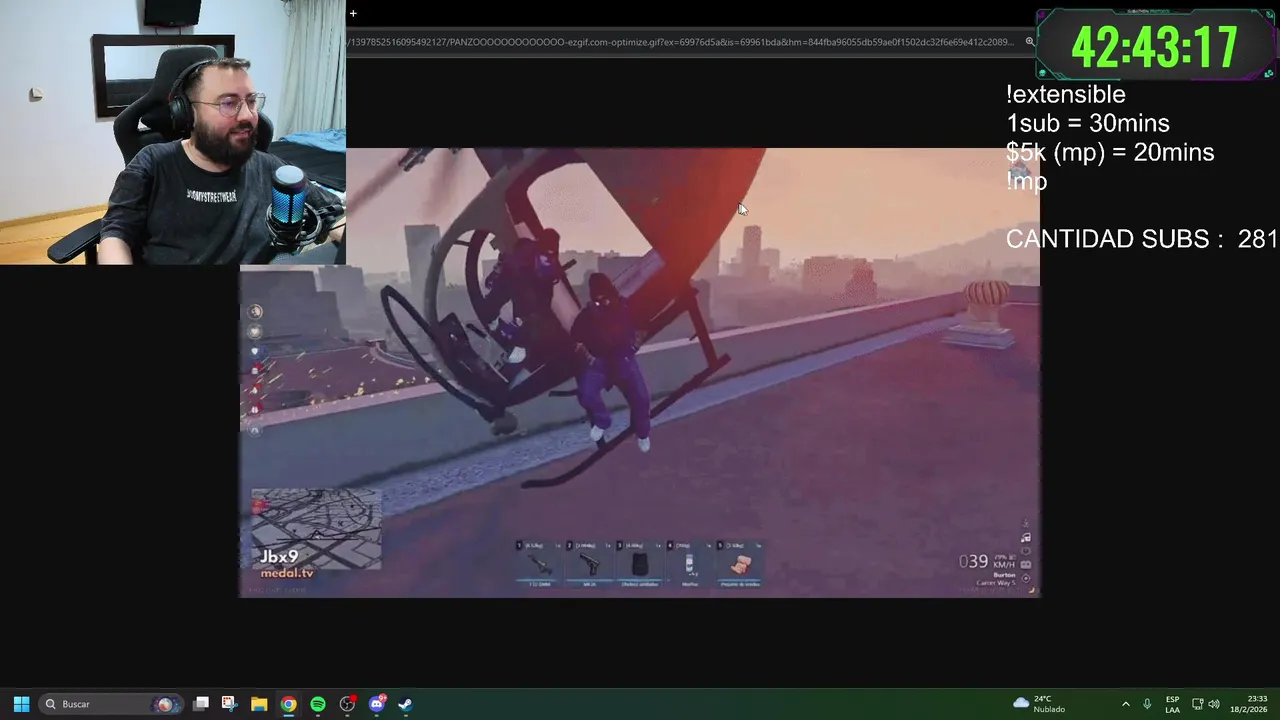Screen dimensions: 1280x720
Task: Click the '$5k (mp) = 20mins' text
Action: [1110, 152]
